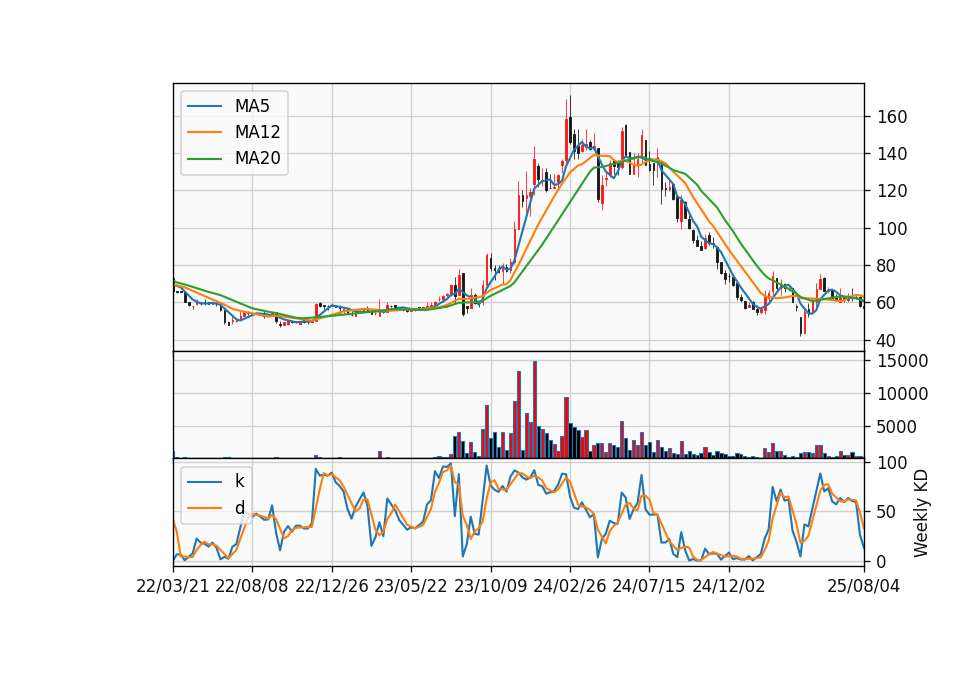This screenshot has height=690, width=960.
Task: Click the 24/02/26 date label
Action: [x=570, y=587]
